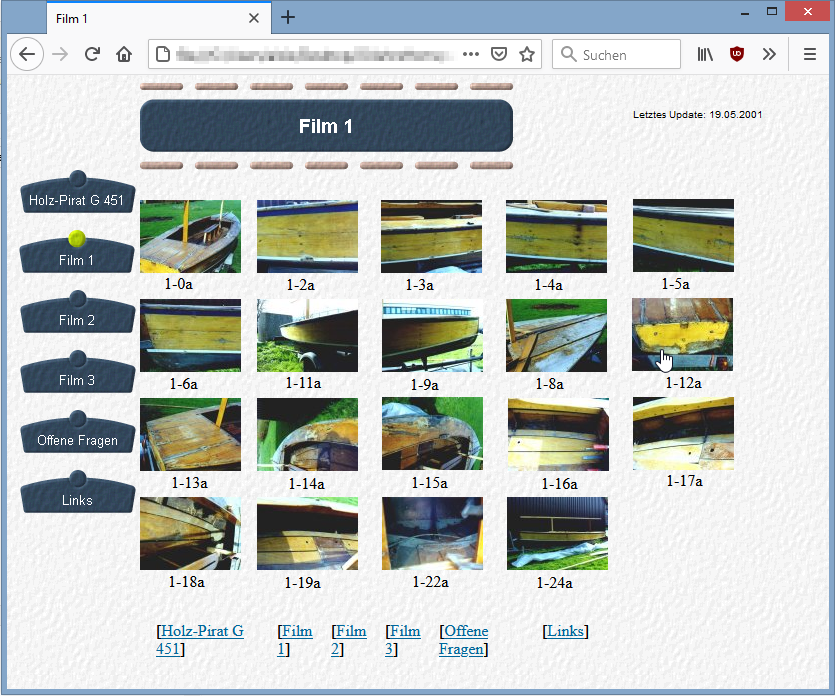The image size is (835, 696).
Task: Open the hamburger application menu
Action: (810, 54)
